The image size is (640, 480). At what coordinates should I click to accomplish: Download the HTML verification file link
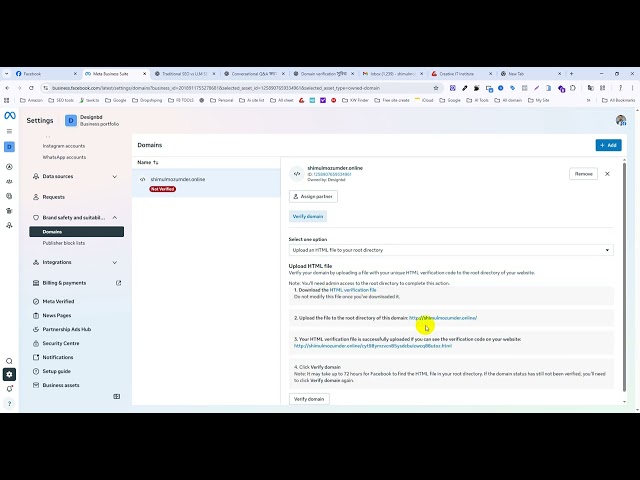[x=353, y=290]
